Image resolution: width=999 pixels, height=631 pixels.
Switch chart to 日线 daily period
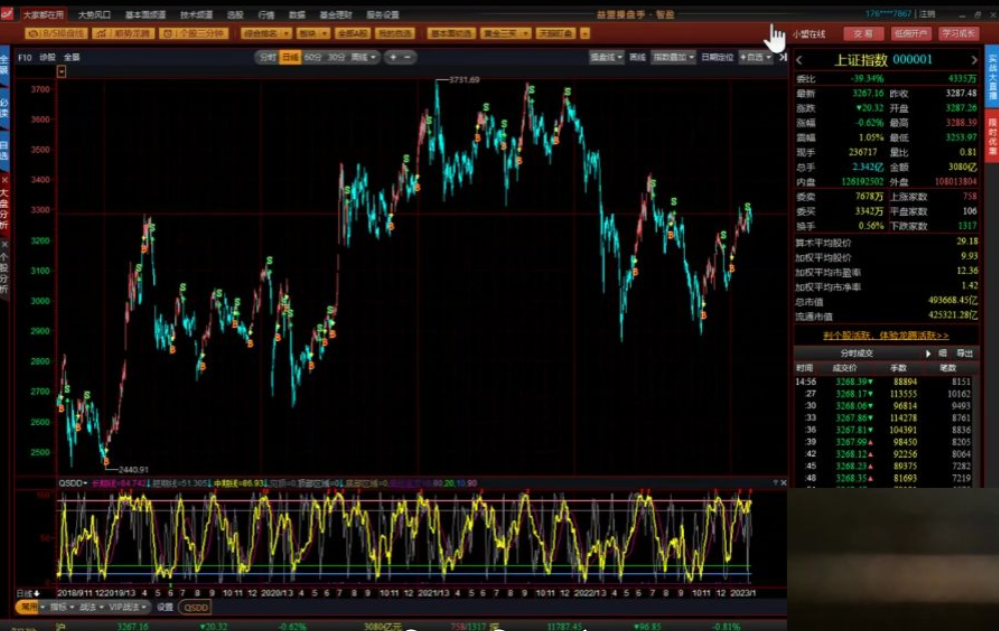tap(290, 57)
